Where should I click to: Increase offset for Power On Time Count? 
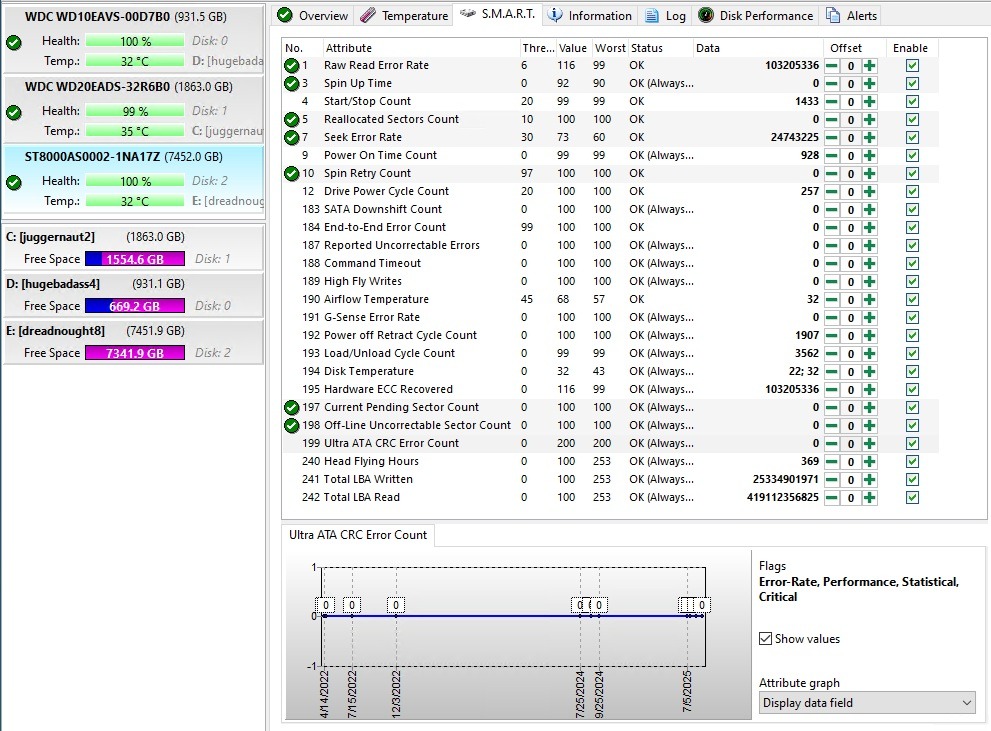870,155
